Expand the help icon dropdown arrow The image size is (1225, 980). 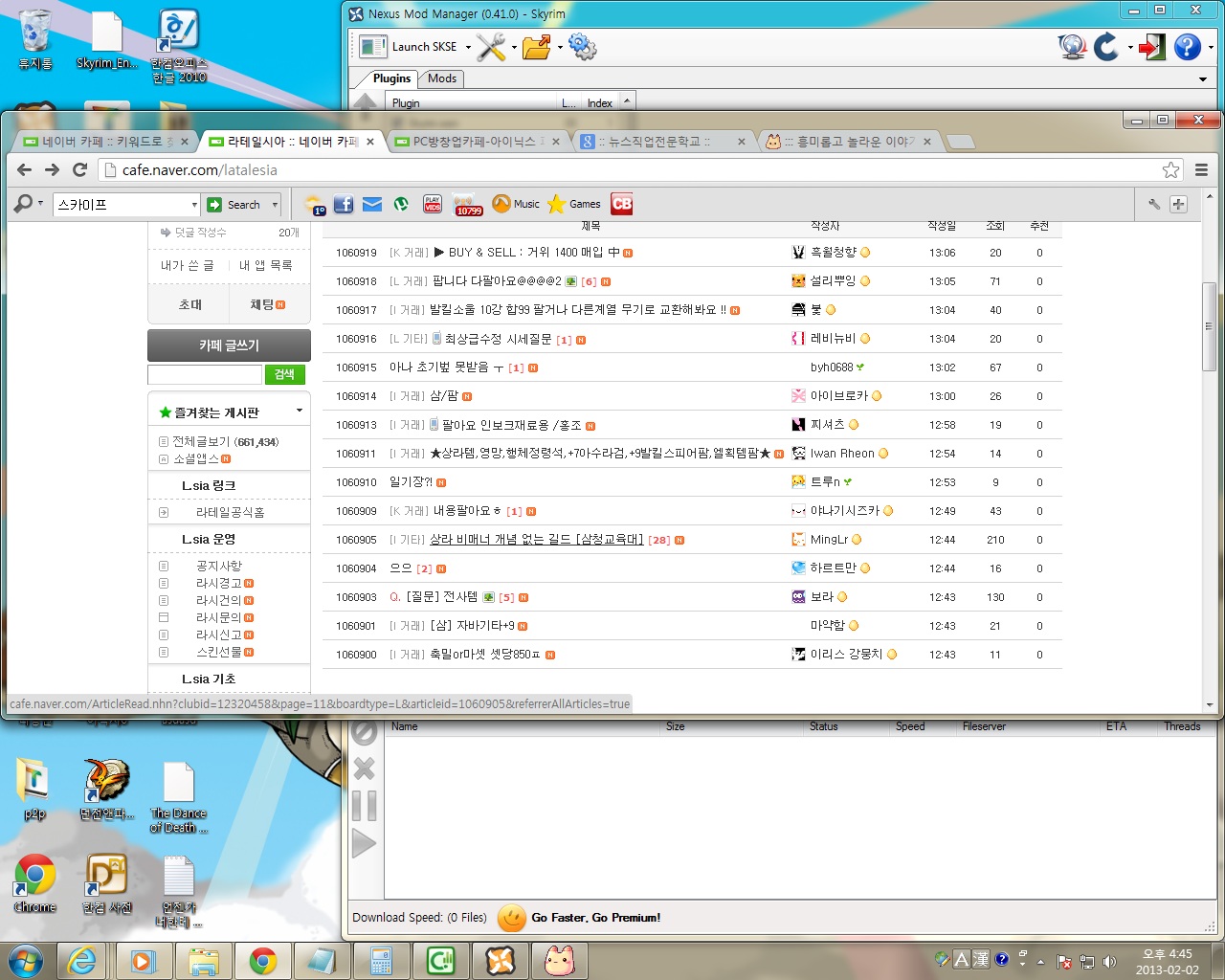[x=1211, y=47]
